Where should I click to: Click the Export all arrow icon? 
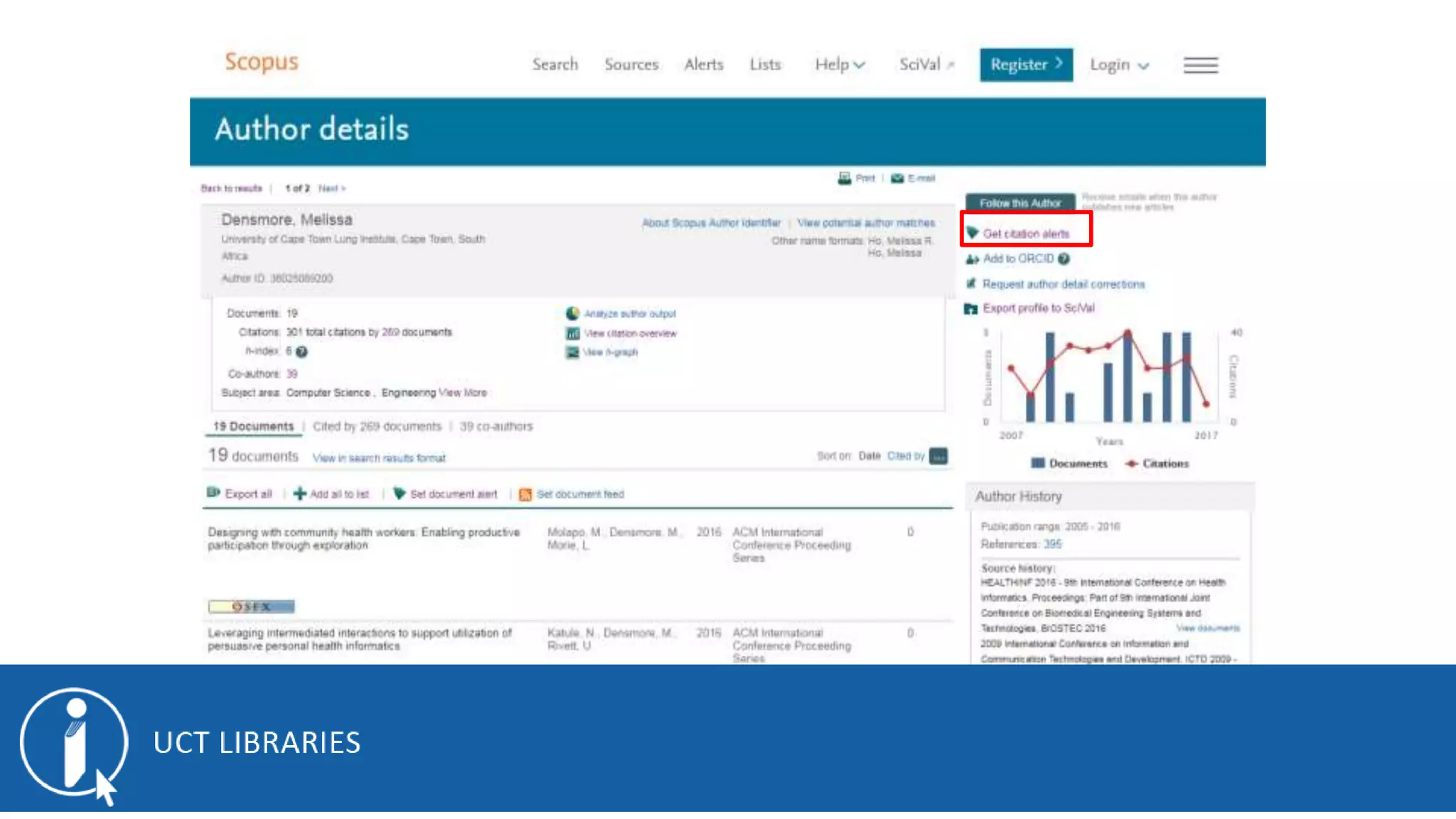213,493
